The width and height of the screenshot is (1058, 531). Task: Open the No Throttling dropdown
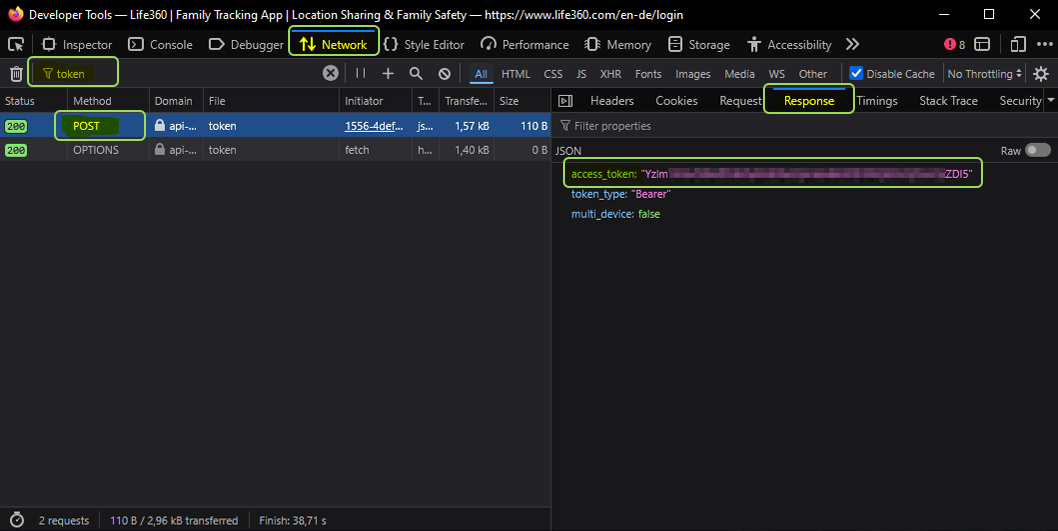(x=984, y=74)
